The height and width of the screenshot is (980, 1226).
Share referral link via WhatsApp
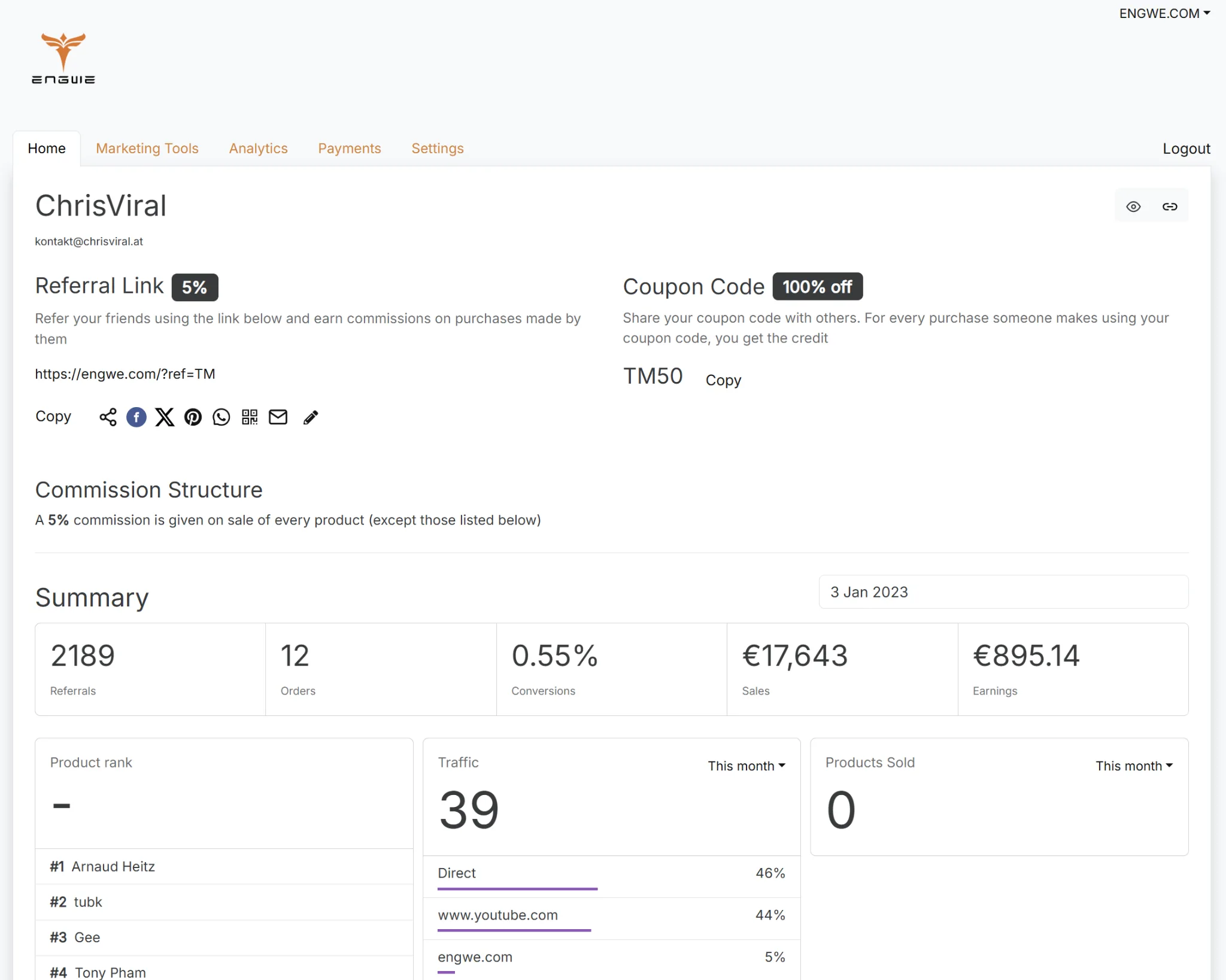221,417
